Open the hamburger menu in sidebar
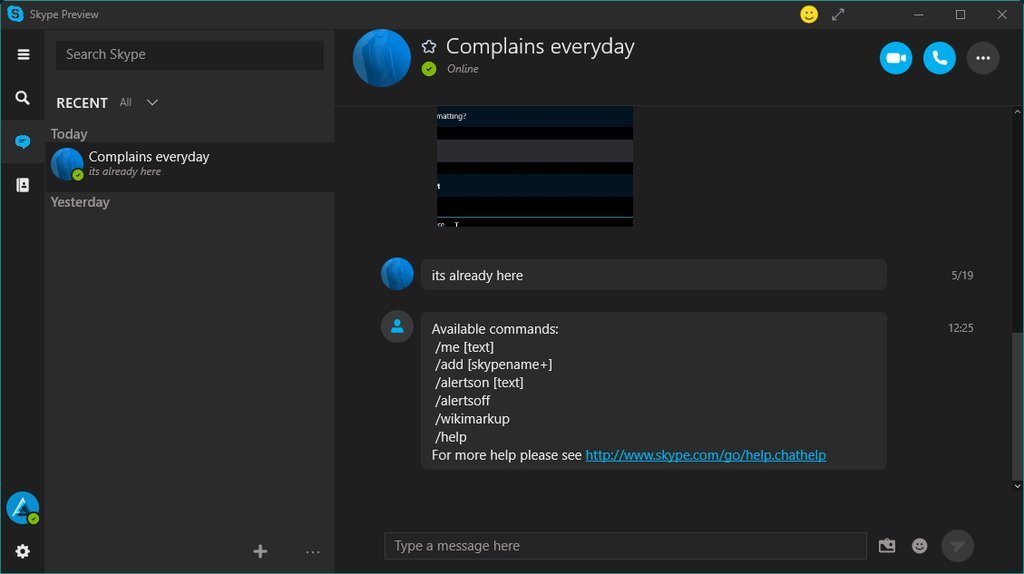 (x=23, y=55)
